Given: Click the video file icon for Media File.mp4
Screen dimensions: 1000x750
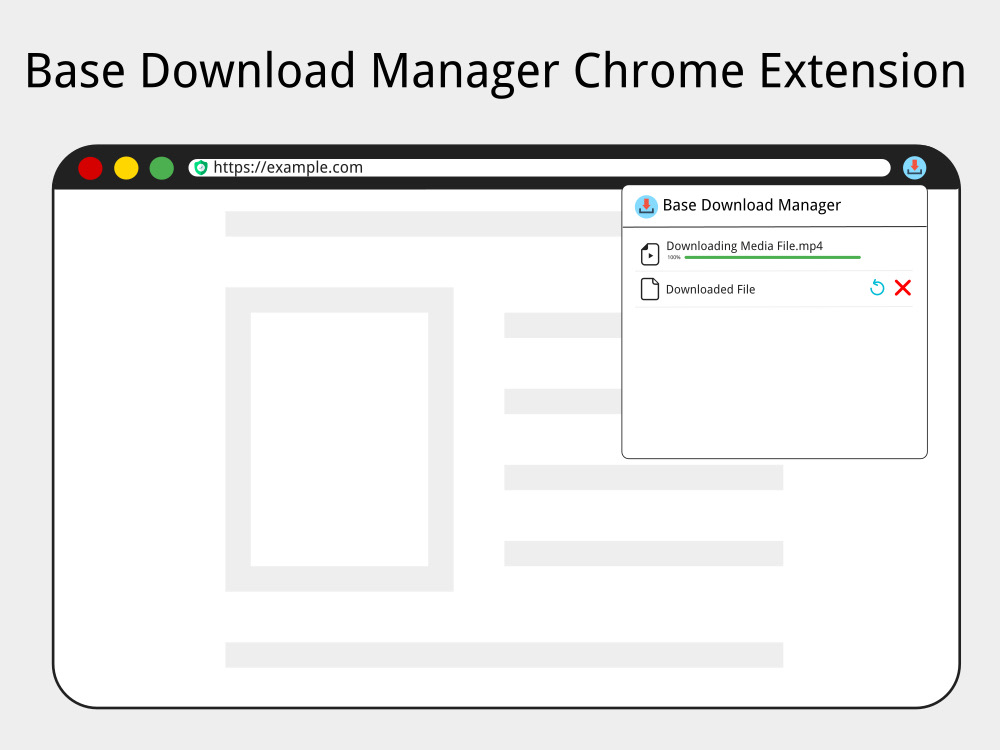Looking at the screenshot, I should point(649,254).
